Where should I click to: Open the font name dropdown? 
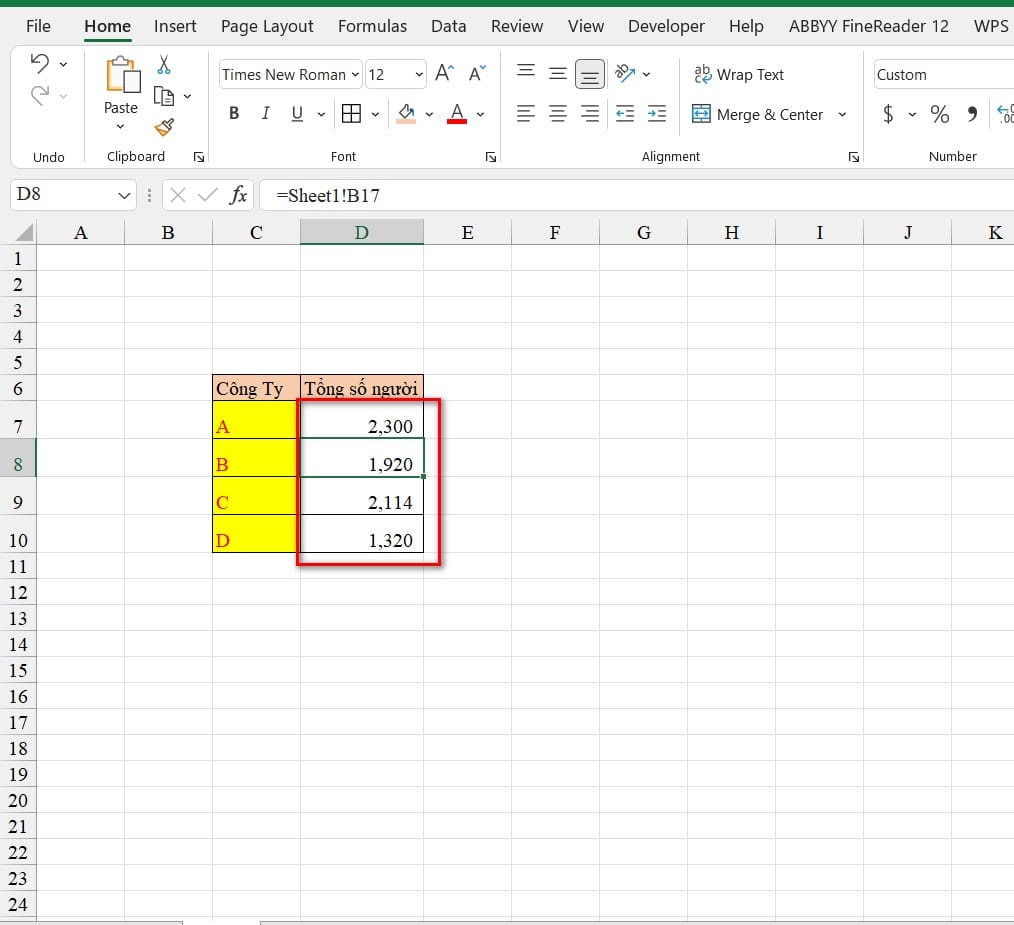click(x=356, y=75)
